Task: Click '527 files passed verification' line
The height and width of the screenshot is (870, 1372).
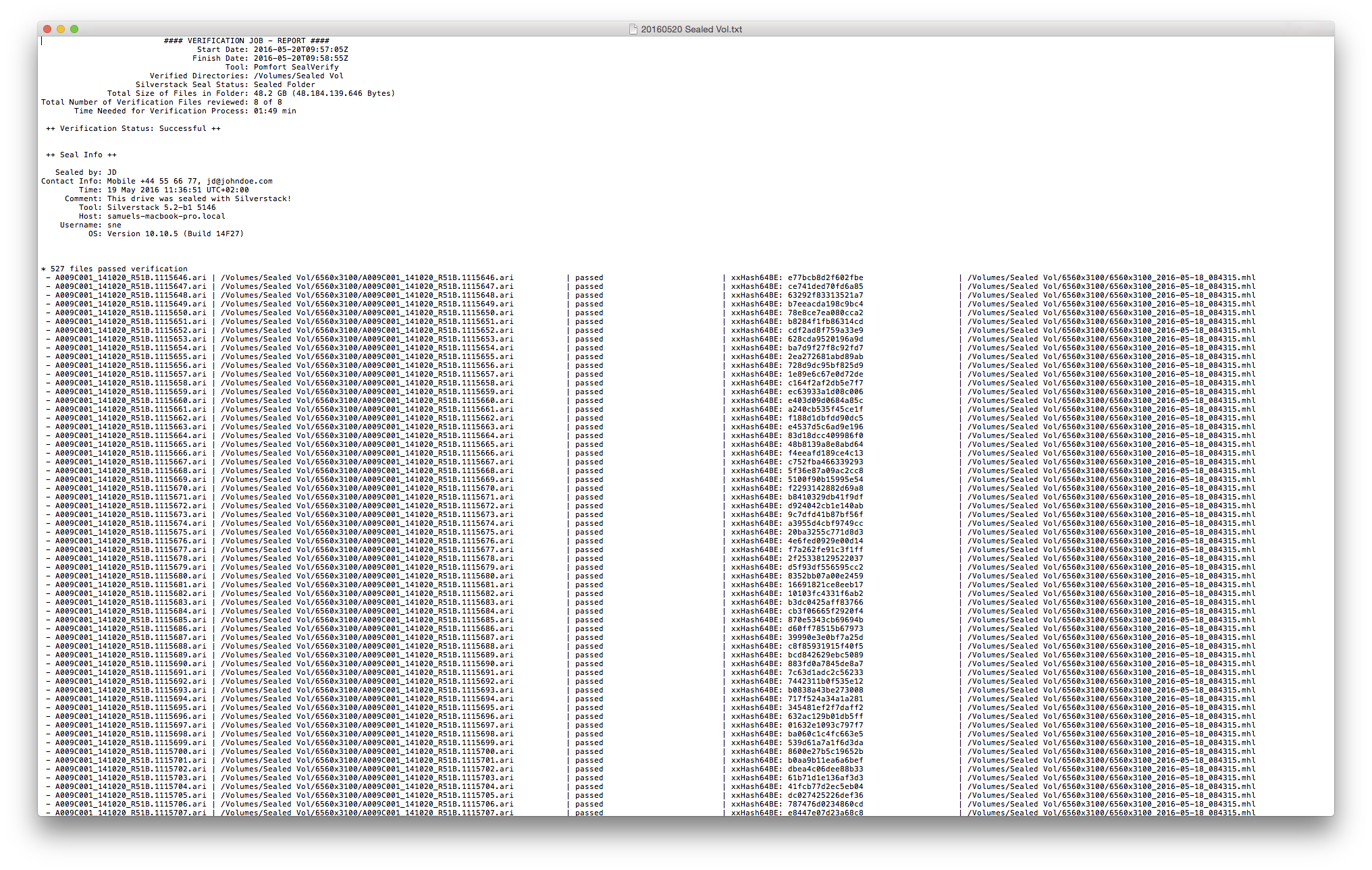Action: tap(114, 269)
